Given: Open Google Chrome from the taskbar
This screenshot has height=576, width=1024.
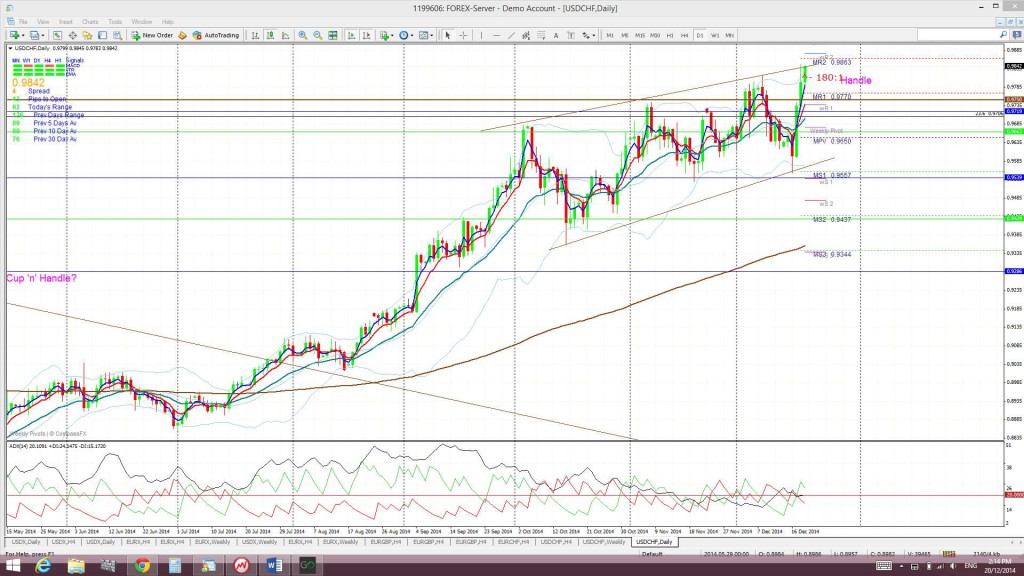Looking at the screenshot, I should [x=142, y=566].
